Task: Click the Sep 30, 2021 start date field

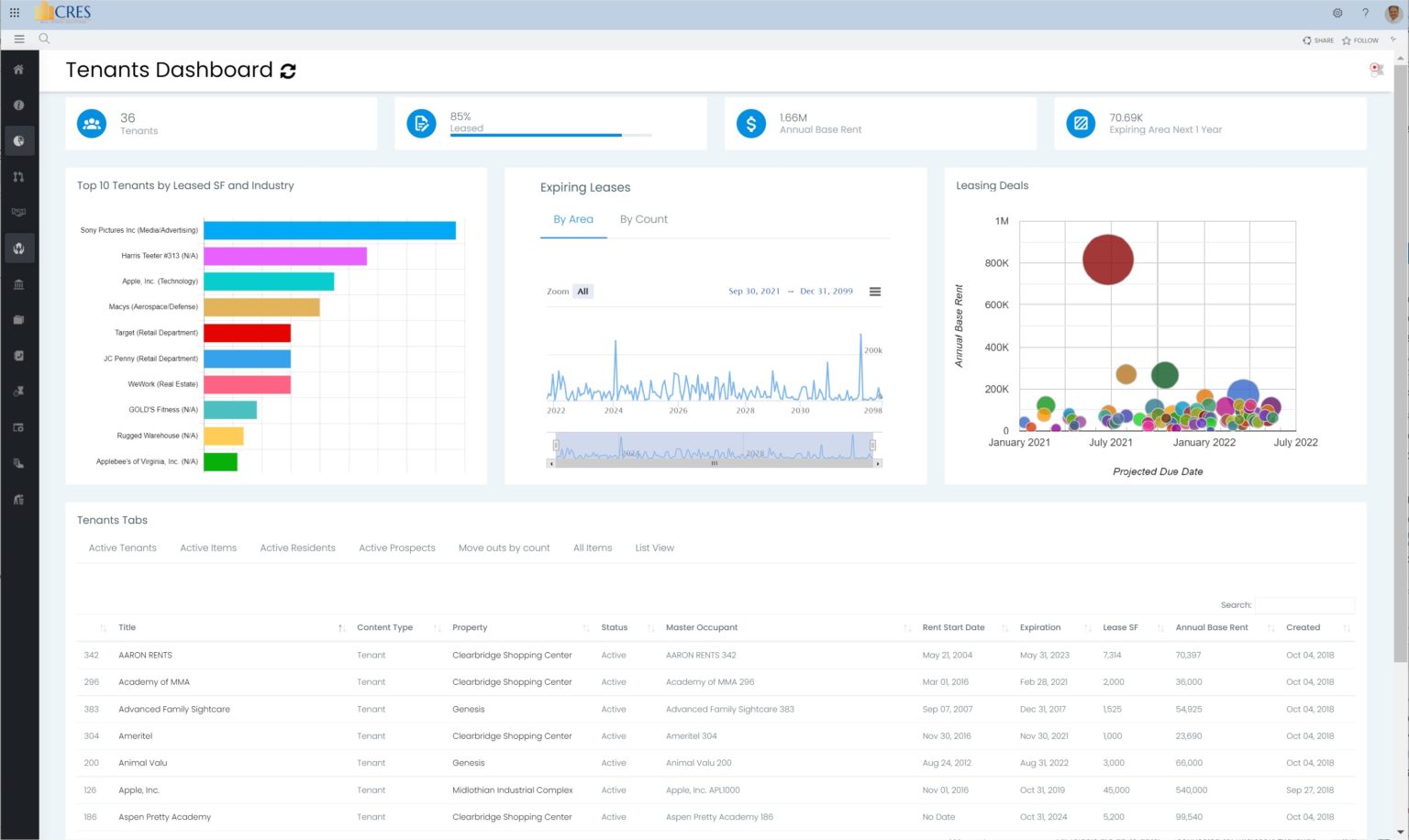Action: coord(754,292)
